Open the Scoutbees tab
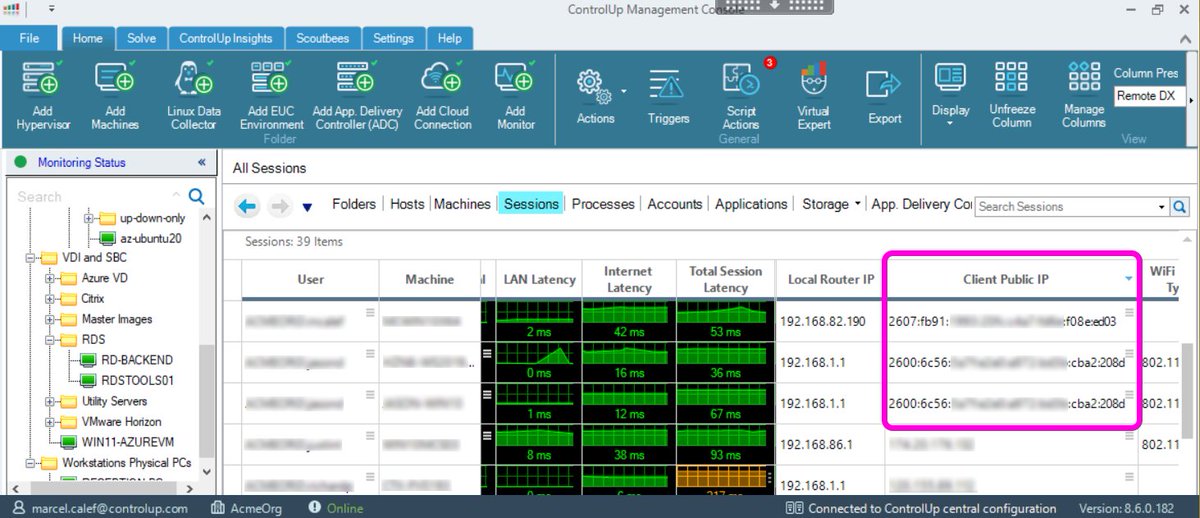1200x518 pixels. pos(322,38)
